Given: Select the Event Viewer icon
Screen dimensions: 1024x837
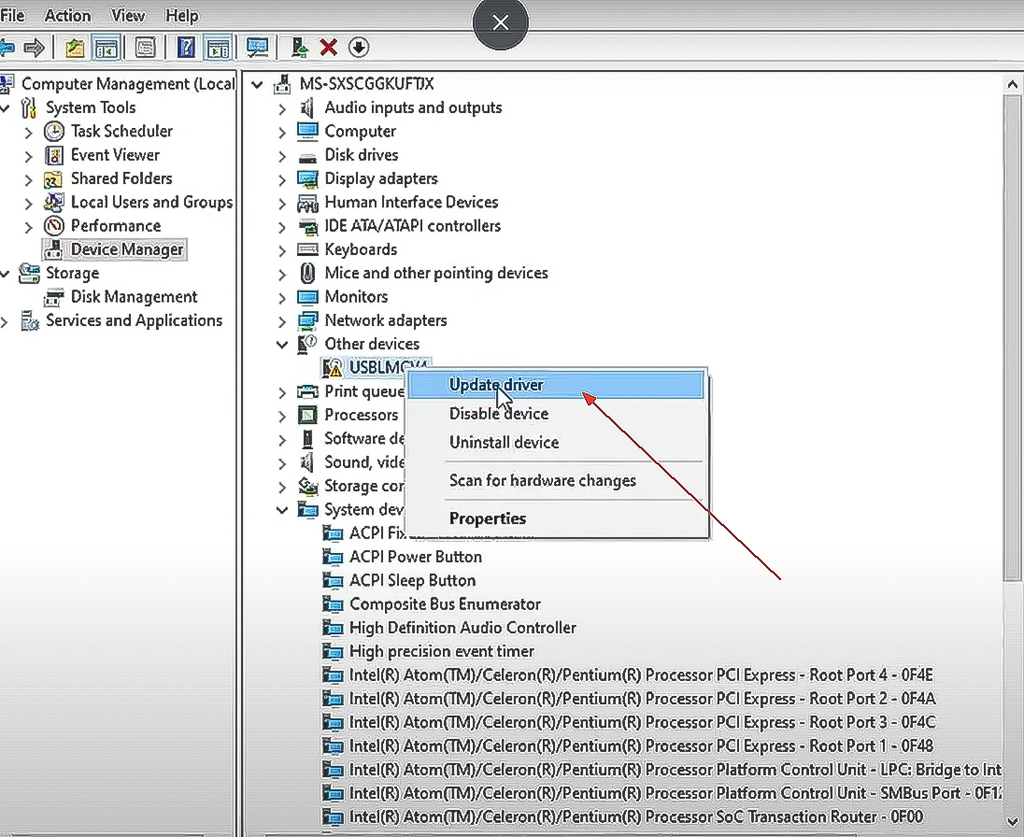Looking at the screenshot, I should click(54, 155).
